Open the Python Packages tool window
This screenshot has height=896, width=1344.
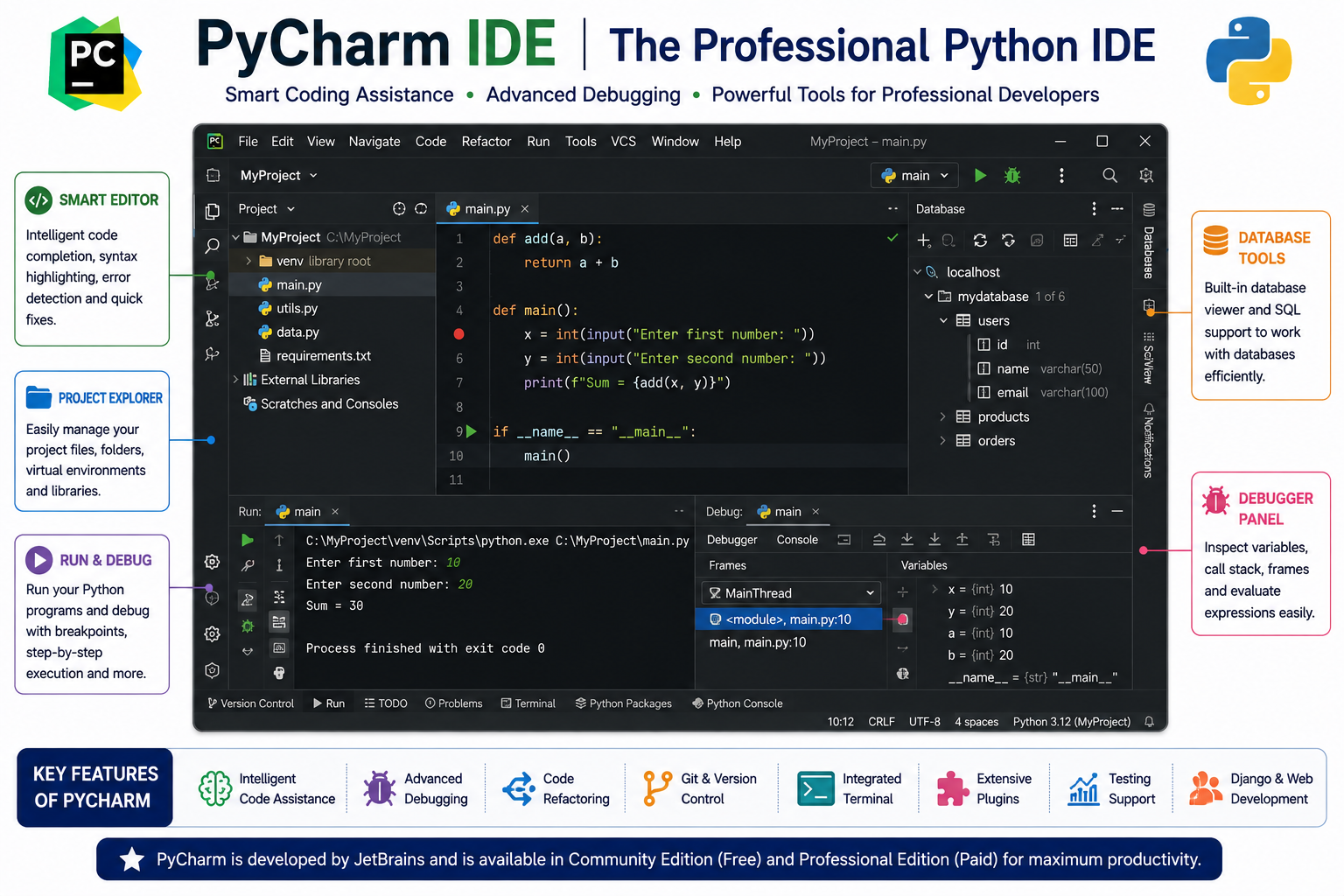(x=624, y=703)
